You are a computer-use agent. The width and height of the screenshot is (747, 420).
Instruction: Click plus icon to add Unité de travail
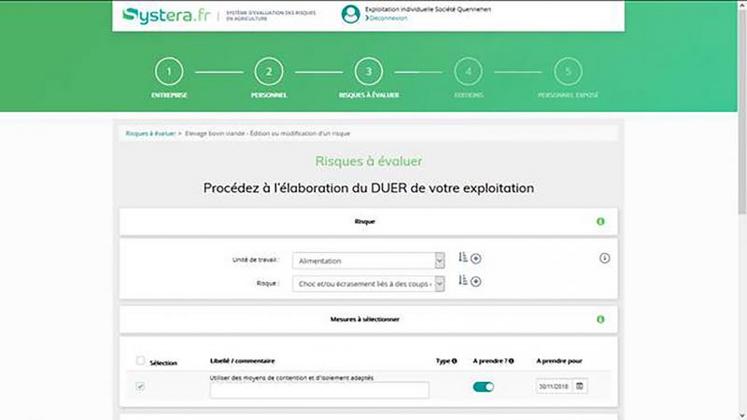[476, 259]
